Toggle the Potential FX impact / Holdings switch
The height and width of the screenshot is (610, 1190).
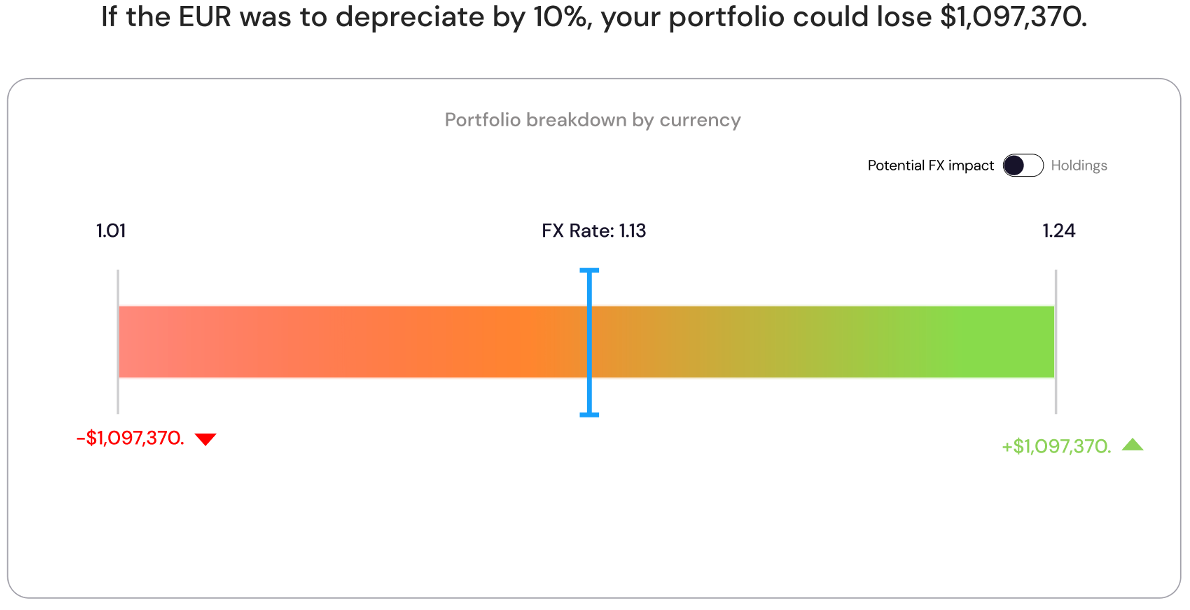click(x=1023, y=166)
